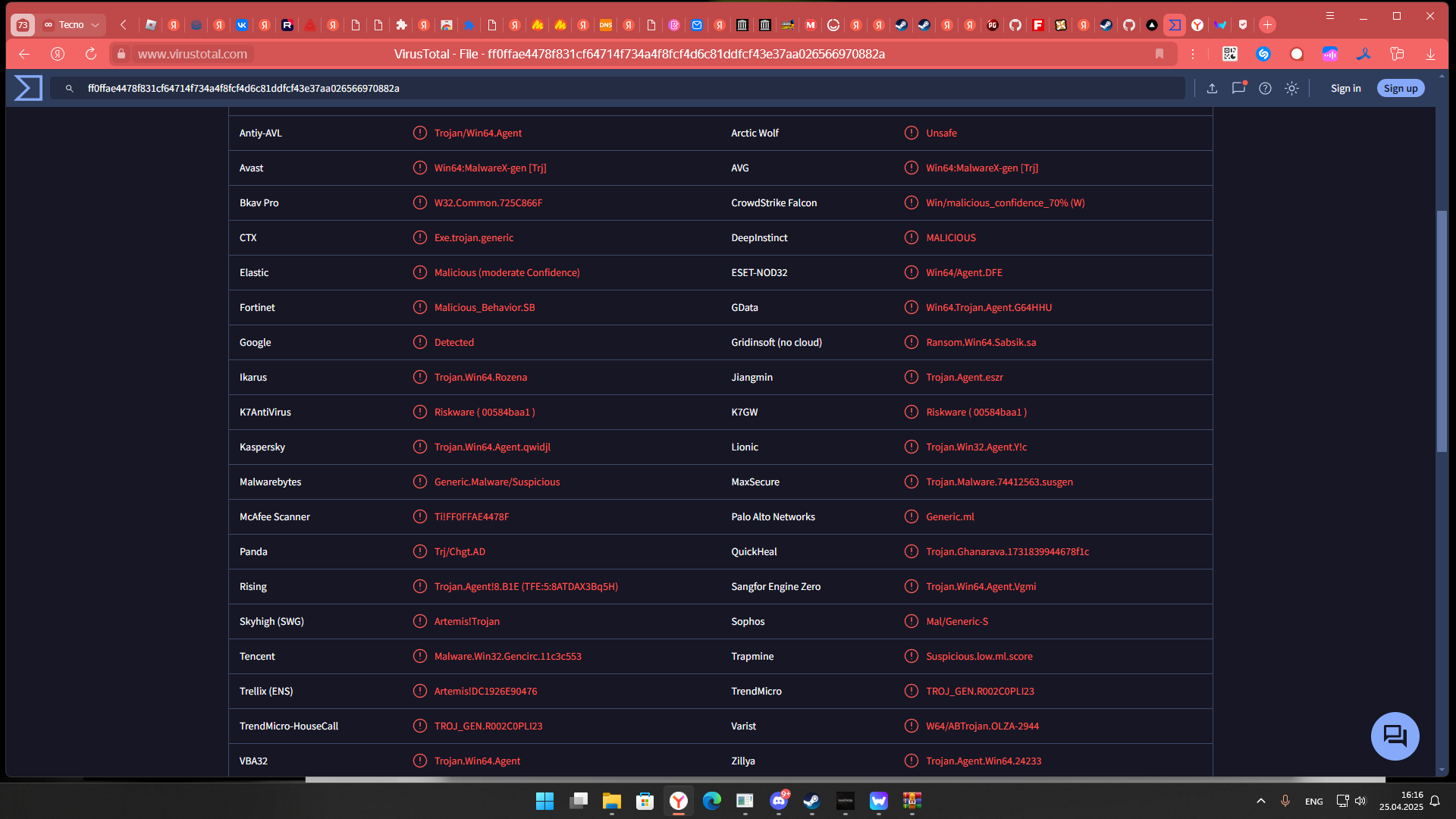Open the notification bell in system tray
Screen dimensions: 1456x819
click(x=1435, y=801)
